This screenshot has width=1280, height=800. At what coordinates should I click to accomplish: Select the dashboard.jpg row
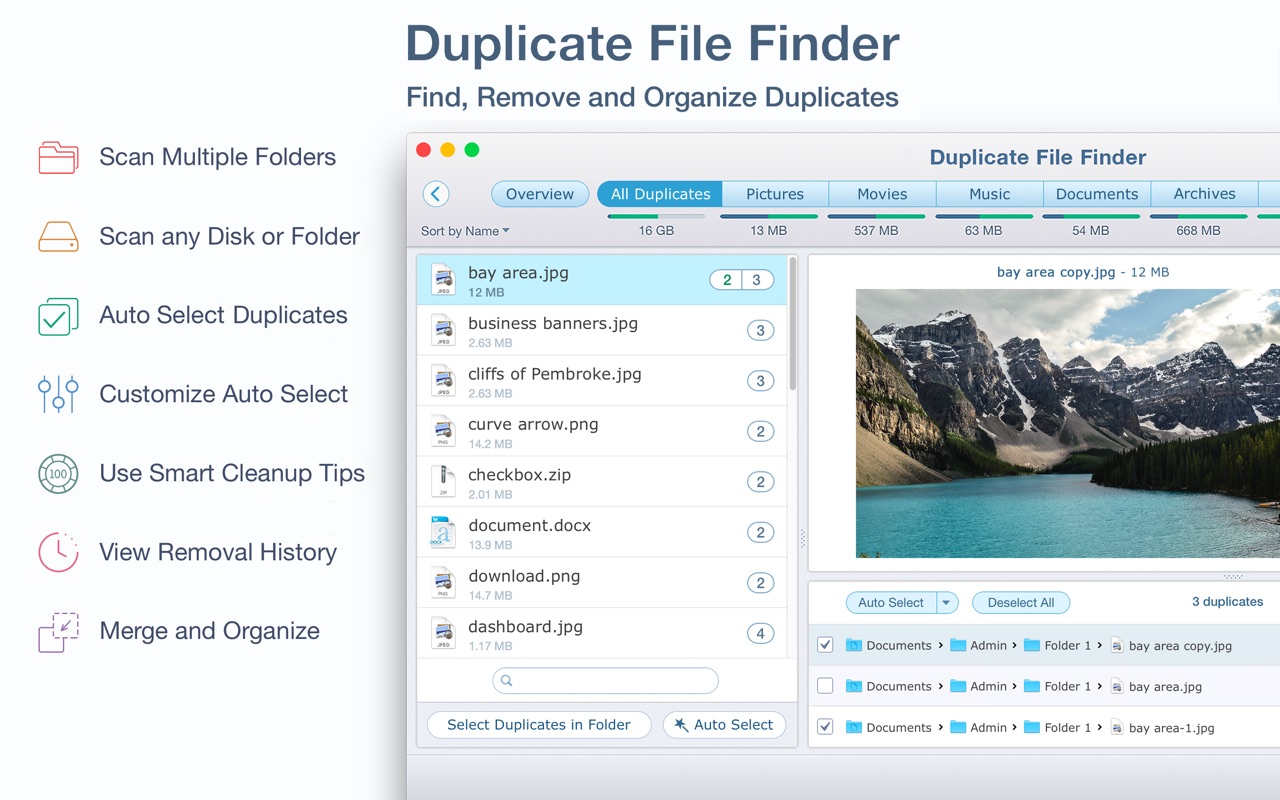click(x=601, y=633)
